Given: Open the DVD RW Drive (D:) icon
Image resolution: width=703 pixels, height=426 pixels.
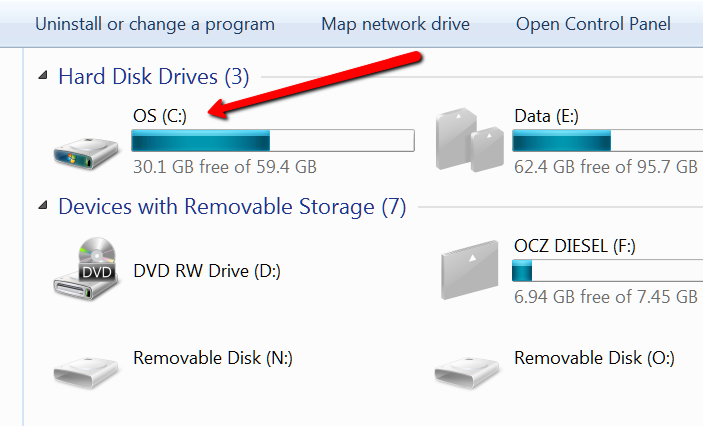Looking at the screenshot, I should click(86, 268).
